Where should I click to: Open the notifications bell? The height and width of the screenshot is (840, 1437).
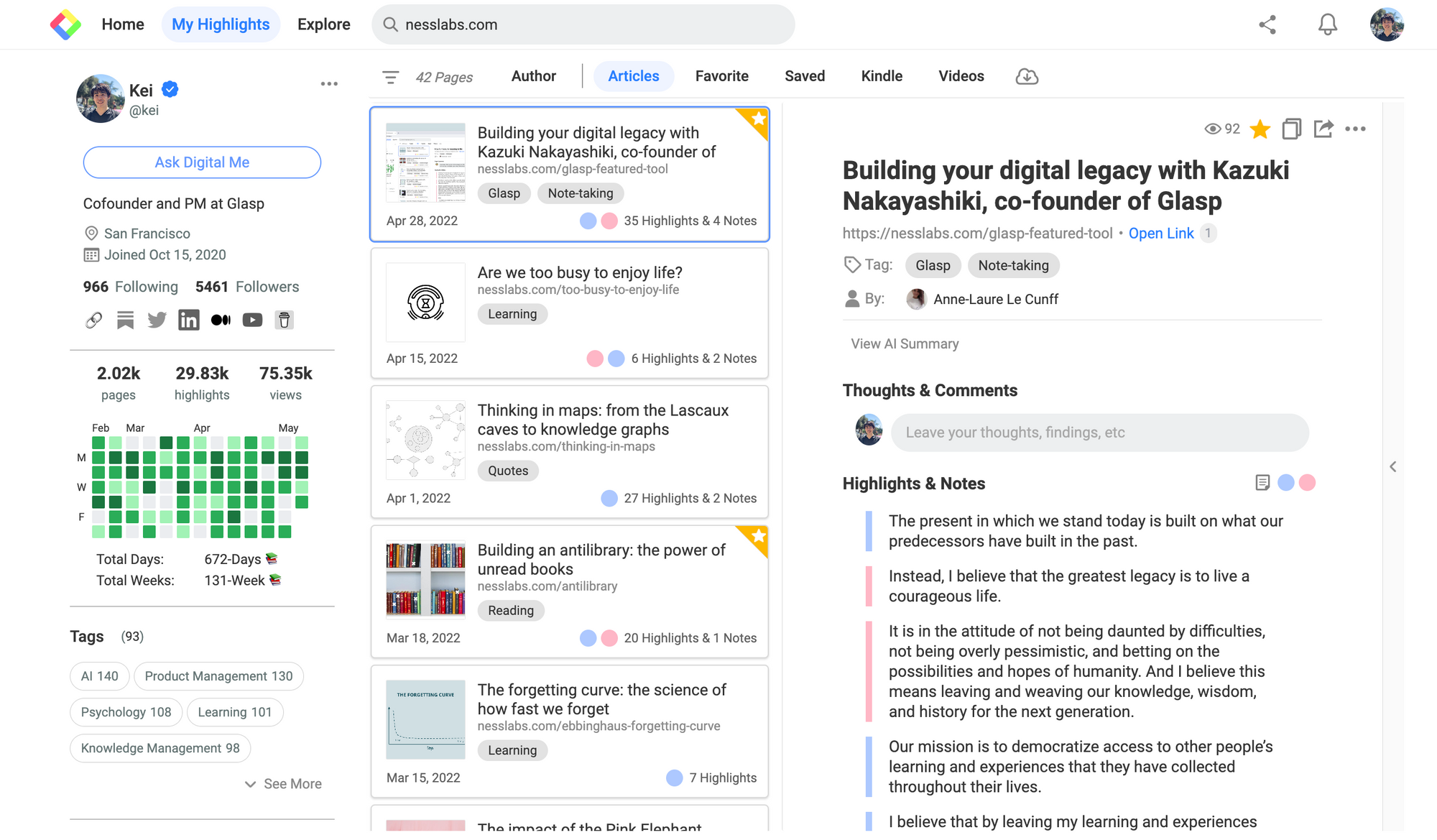tap(1327, 24)
